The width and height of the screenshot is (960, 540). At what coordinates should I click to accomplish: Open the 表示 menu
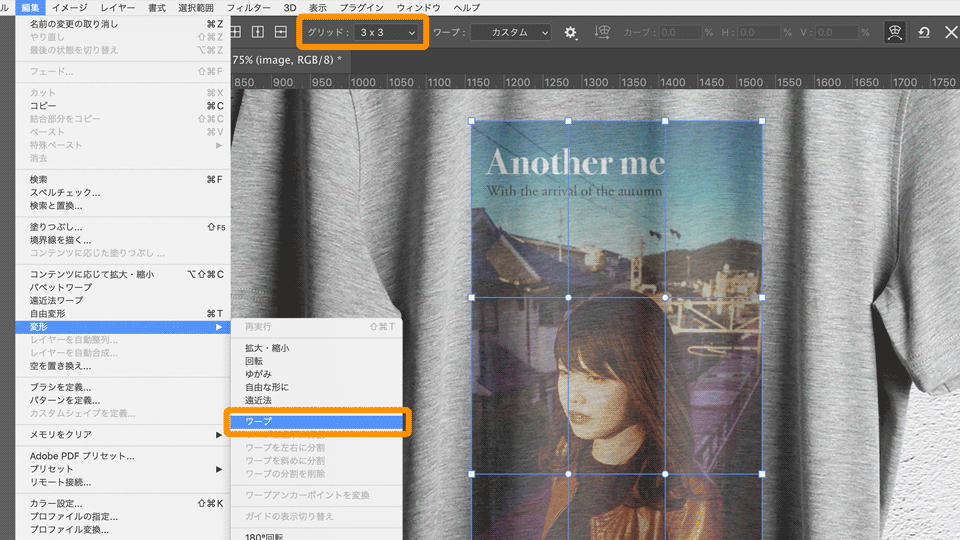point(317,7)
